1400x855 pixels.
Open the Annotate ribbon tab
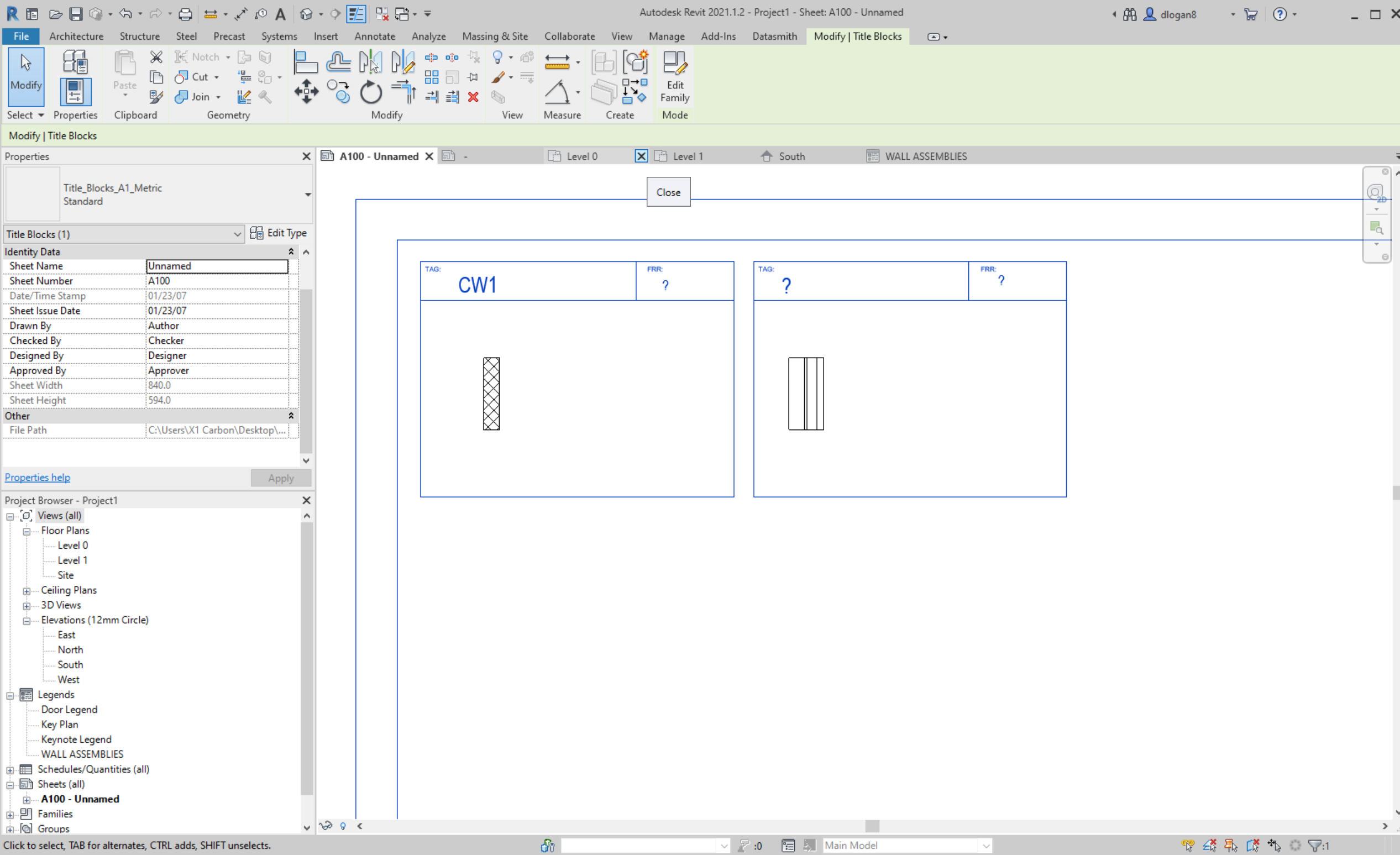(374, 36)
